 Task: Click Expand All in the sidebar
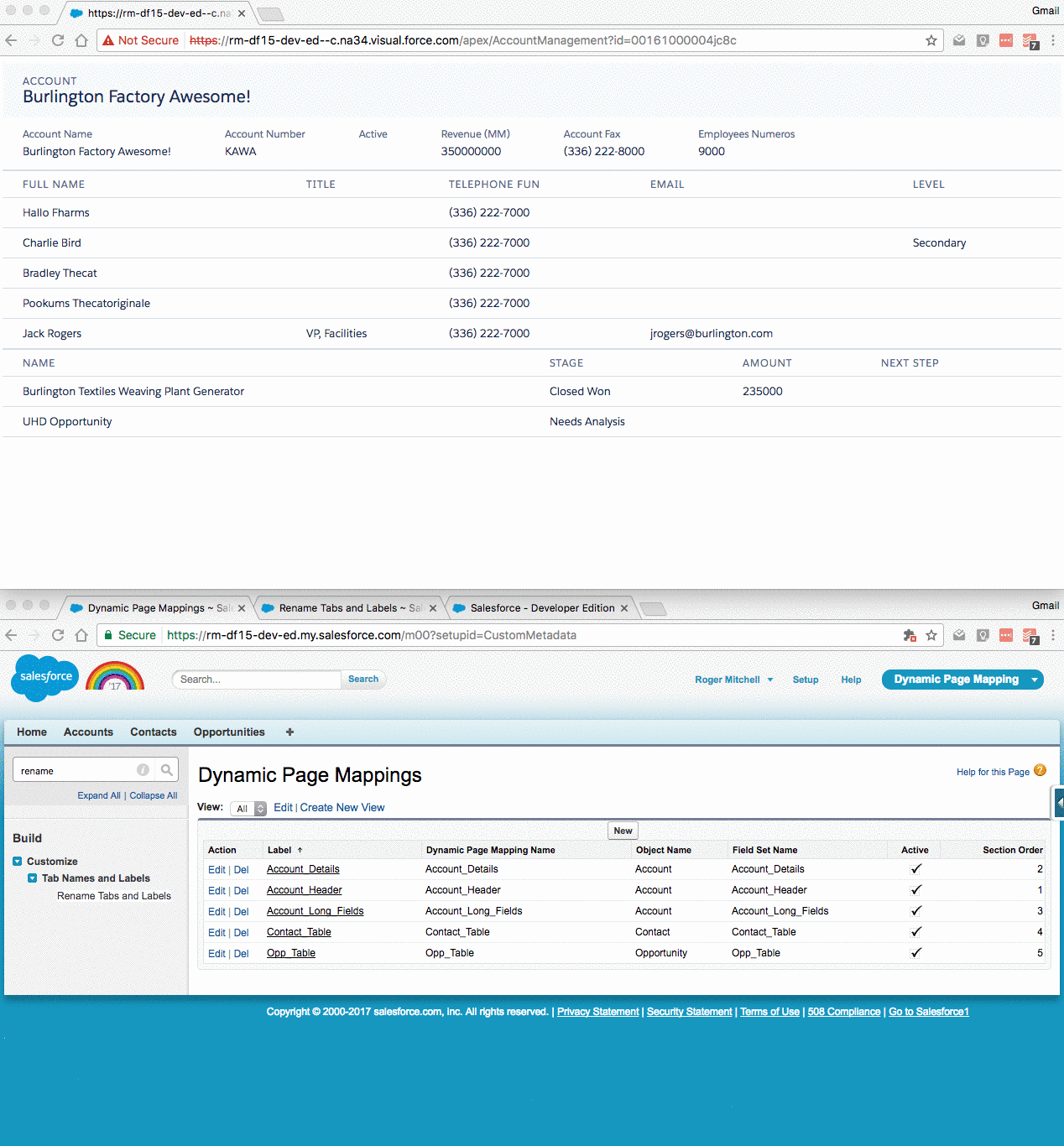point(99,795)
